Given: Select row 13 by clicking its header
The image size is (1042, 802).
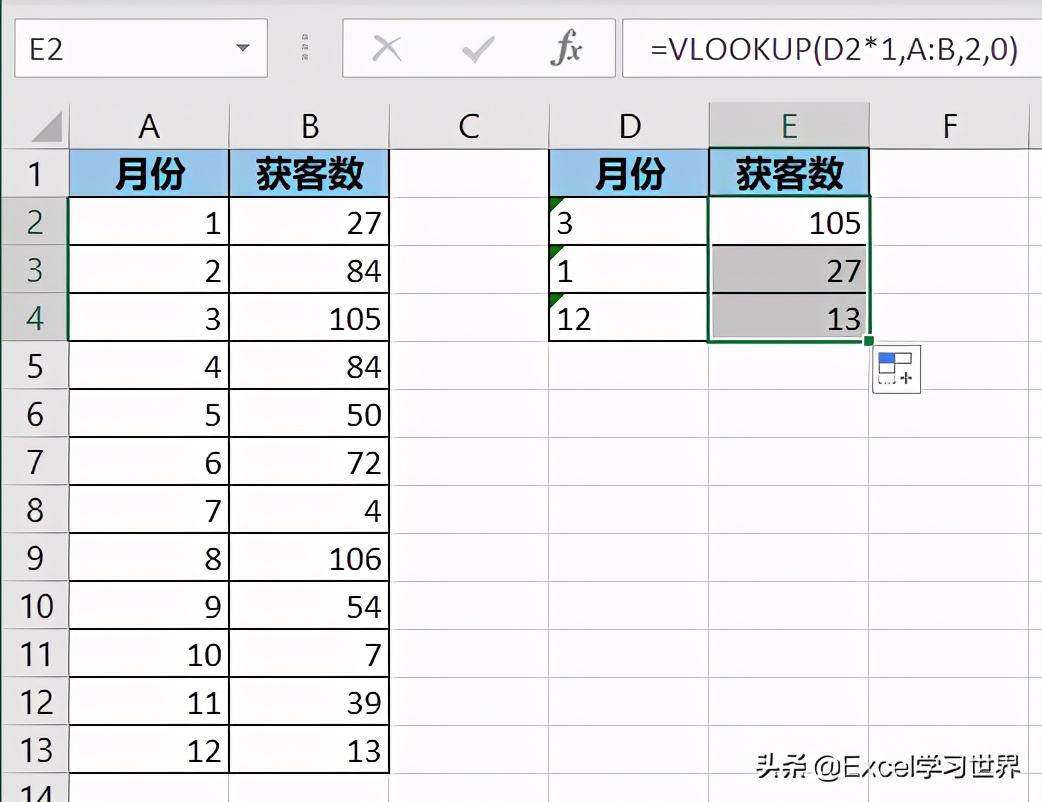Looking at the screenshot, I should [35, 750].
